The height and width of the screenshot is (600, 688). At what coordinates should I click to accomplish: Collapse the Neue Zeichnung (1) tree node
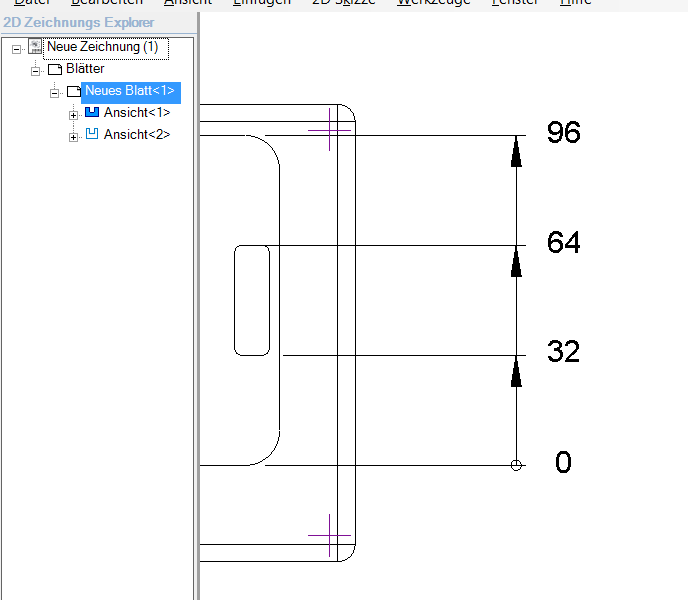click(x=16, y=49)
